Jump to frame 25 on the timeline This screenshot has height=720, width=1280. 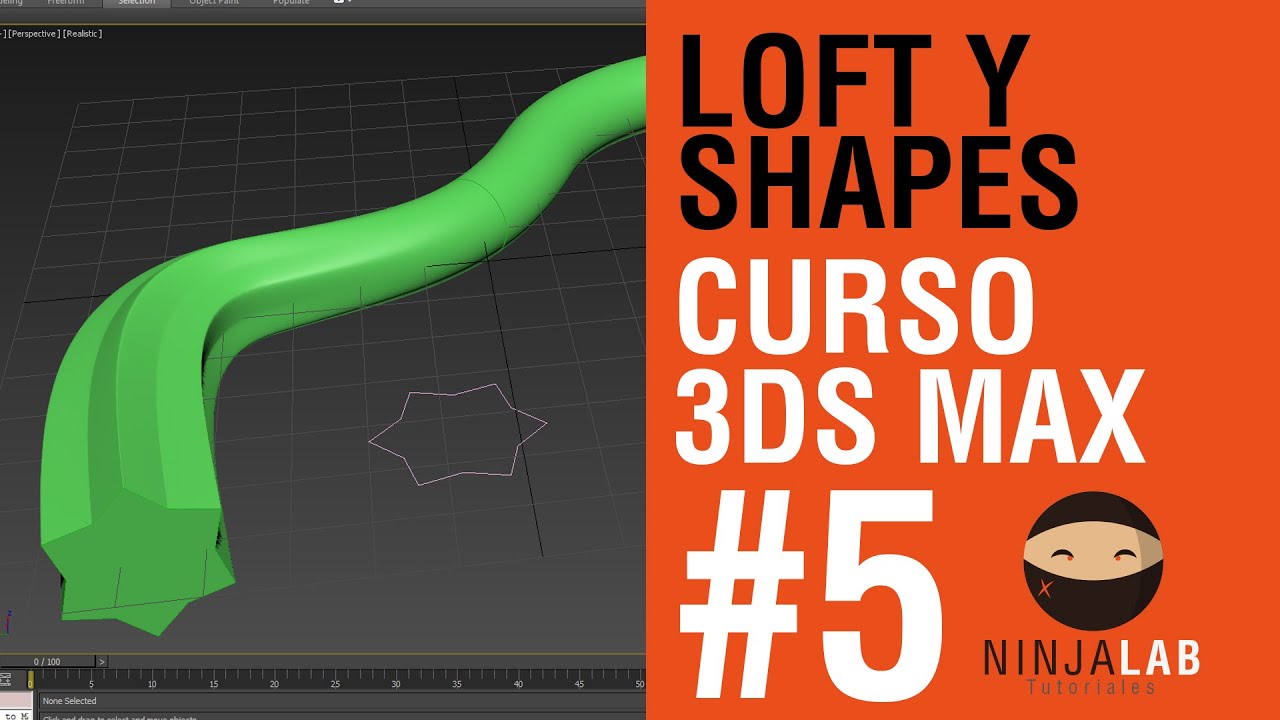(335, 684)
